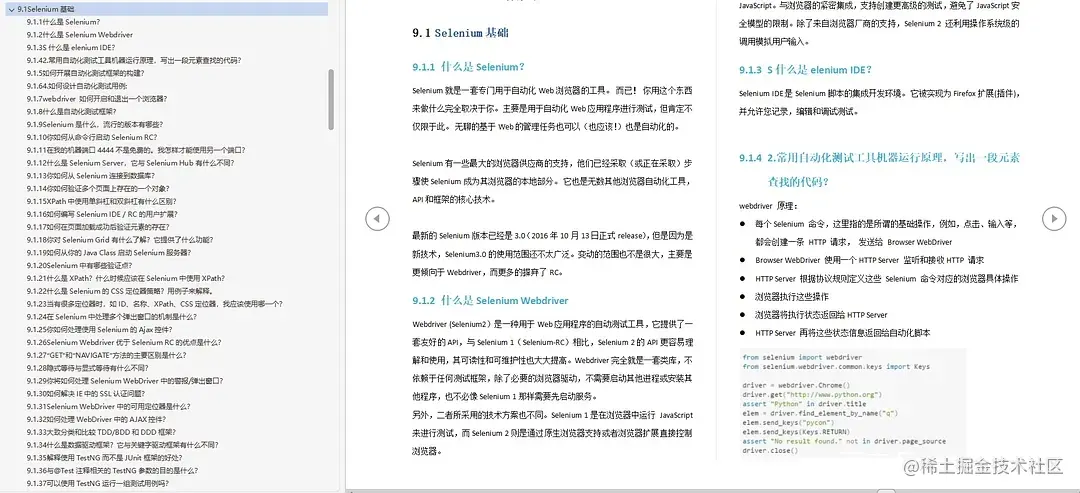
Task: Click the Python Selenium code snippet image
Action: pos(853,403)
